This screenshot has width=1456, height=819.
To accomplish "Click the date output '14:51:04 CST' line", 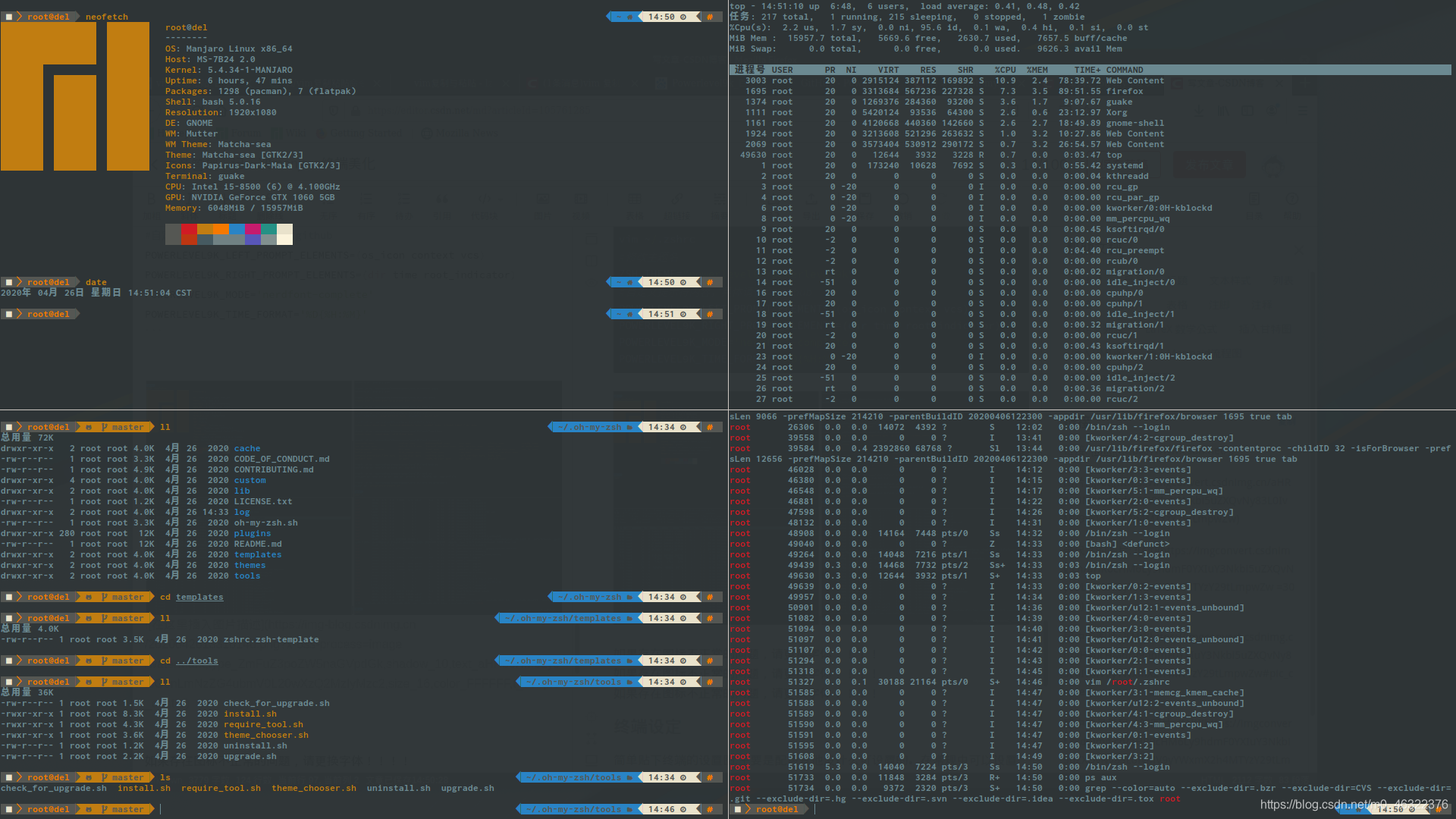I will click(96, 293).
